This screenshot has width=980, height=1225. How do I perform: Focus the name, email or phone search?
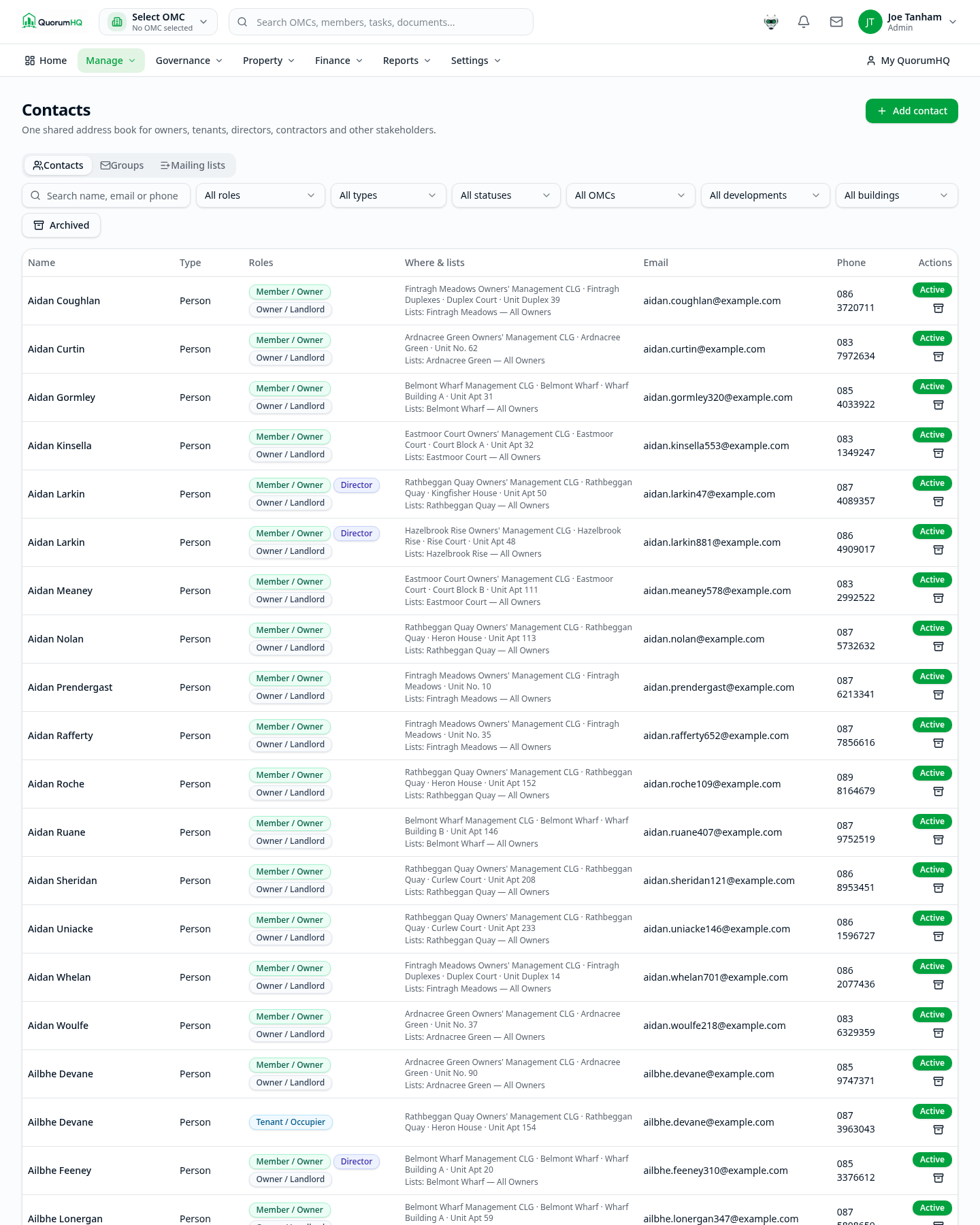(x=106, y=195)
